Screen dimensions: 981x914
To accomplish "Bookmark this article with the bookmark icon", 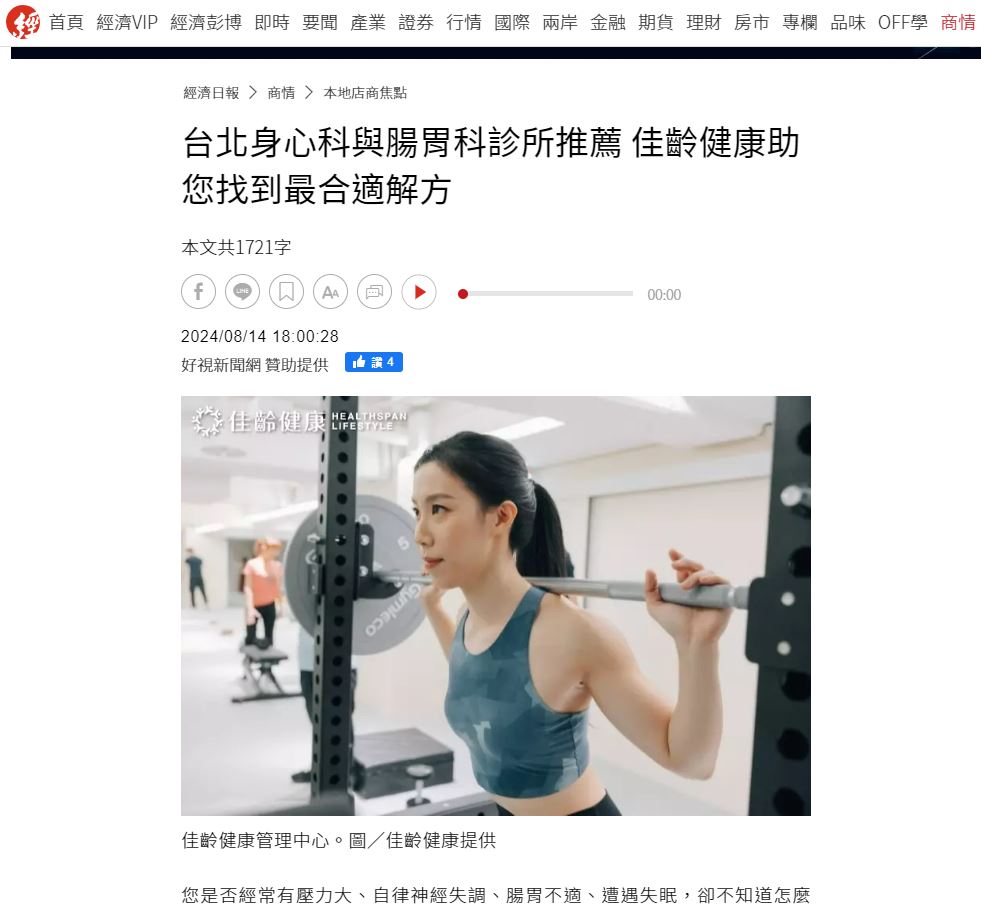I will pos(287,292).
